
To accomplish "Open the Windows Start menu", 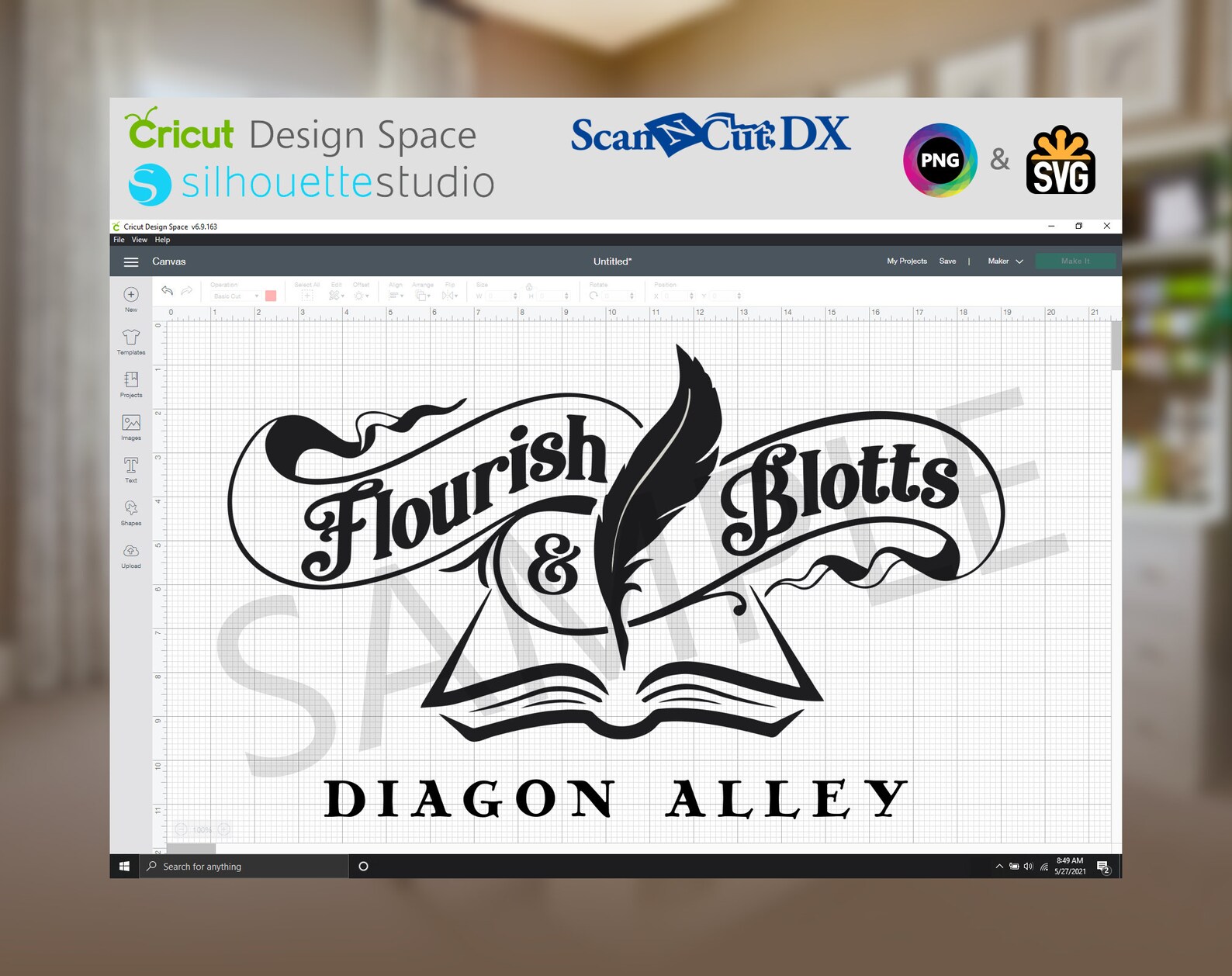I will 124,867.
